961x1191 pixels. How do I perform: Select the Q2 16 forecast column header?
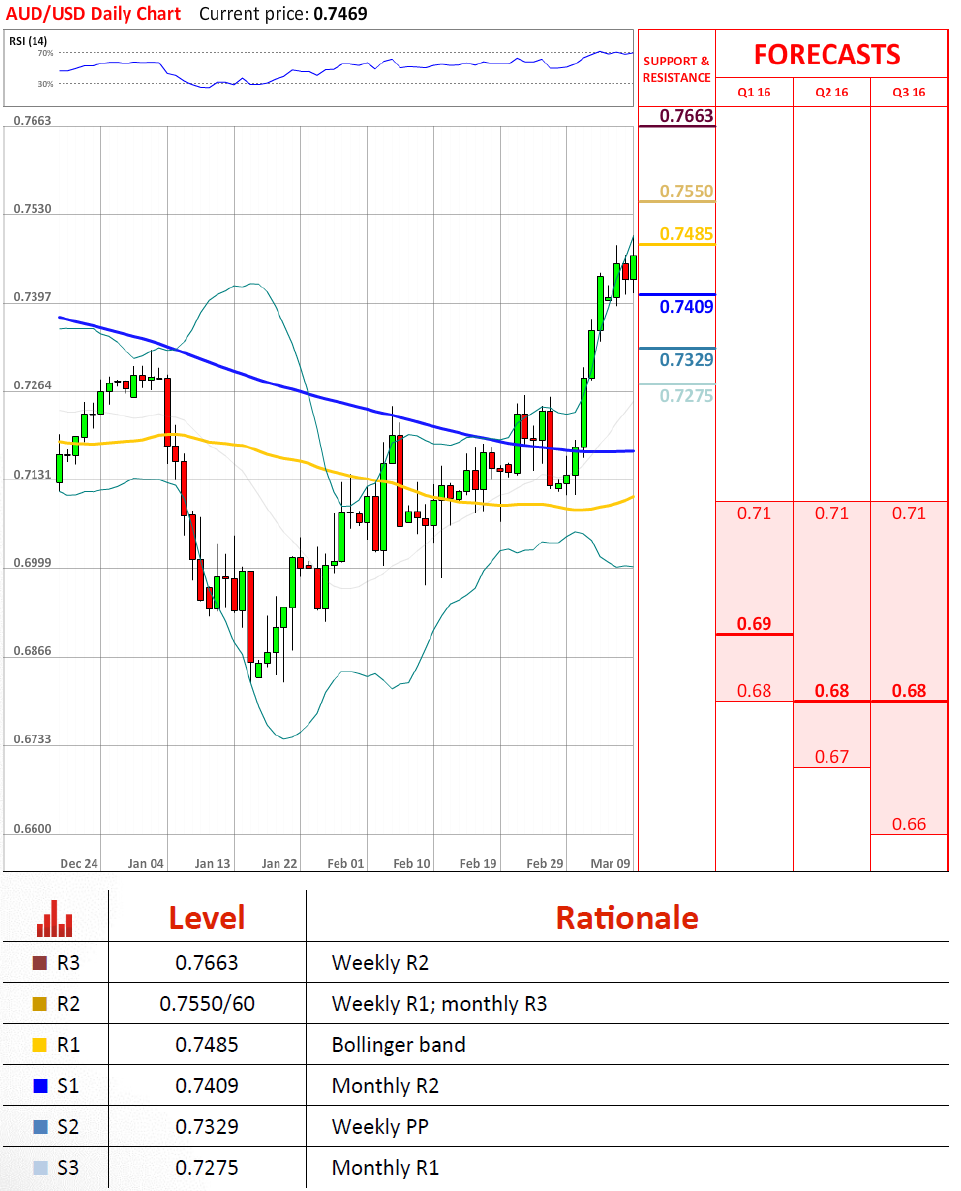[832, 92]
